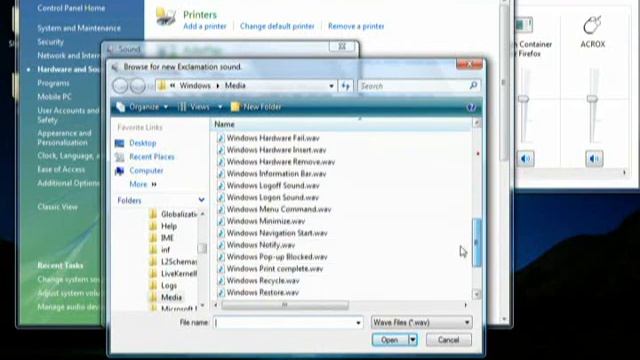Image resolution: width=640 pixels, height=360 pixels.
Task: Expand the Open button's split arrow
Action: [413, 340]
